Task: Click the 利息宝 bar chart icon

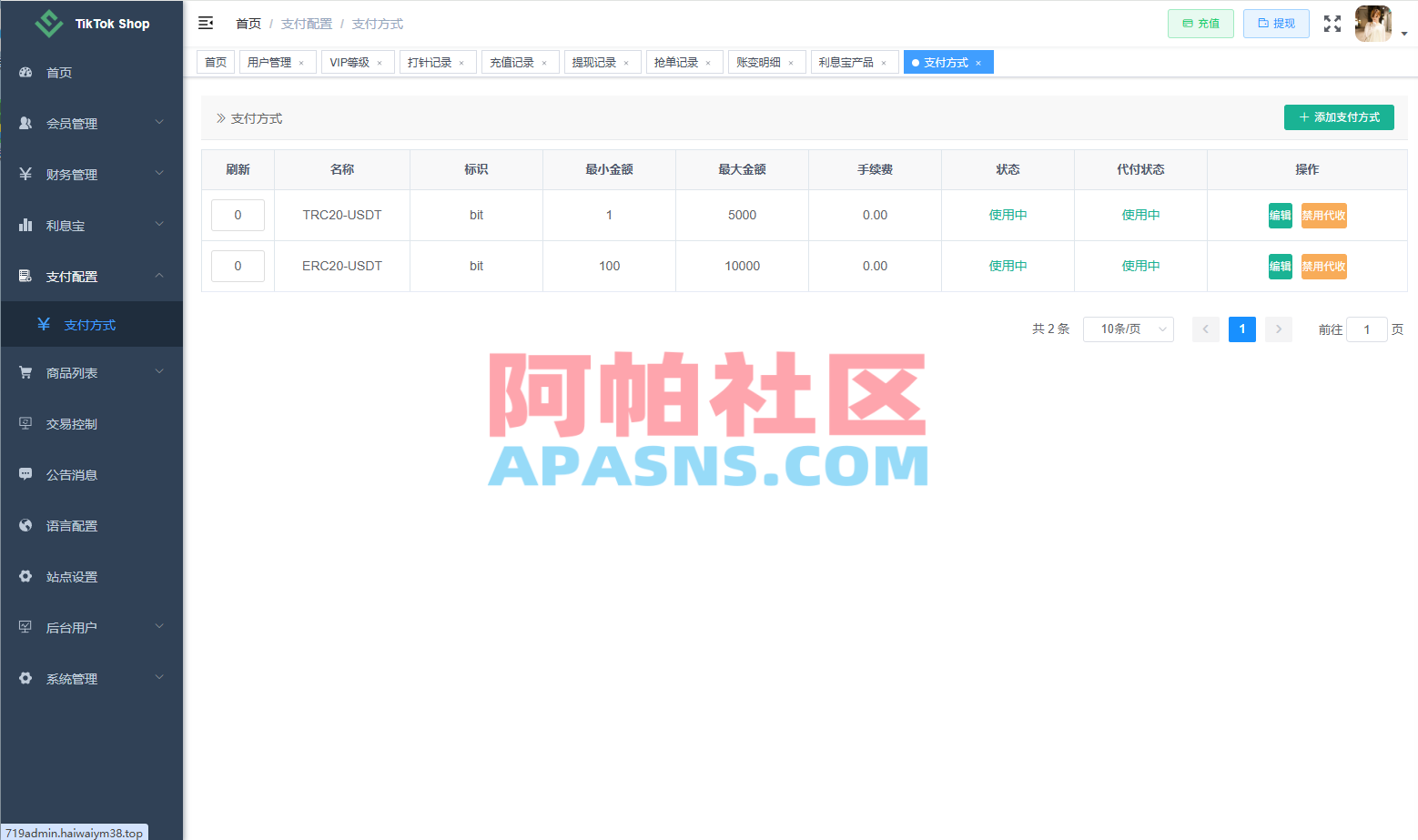Action: [25, 225]
